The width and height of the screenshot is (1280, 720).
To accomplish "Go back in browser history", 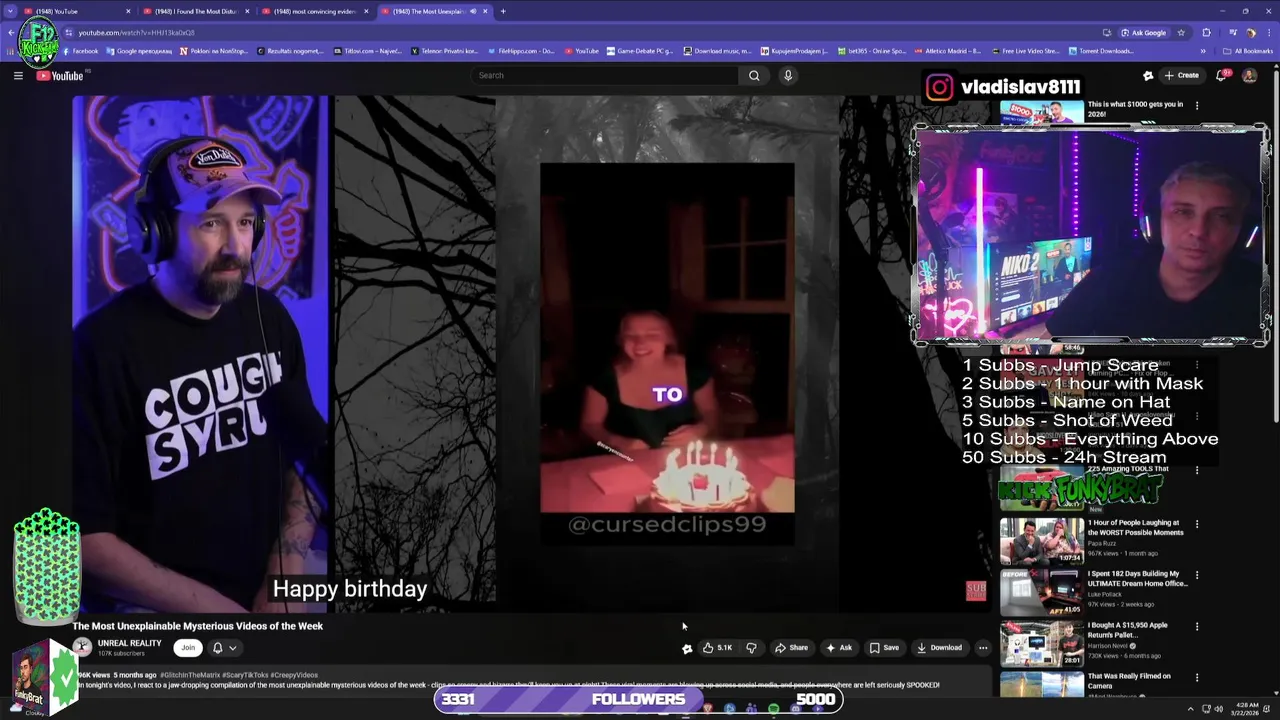I will coord(10,32).
